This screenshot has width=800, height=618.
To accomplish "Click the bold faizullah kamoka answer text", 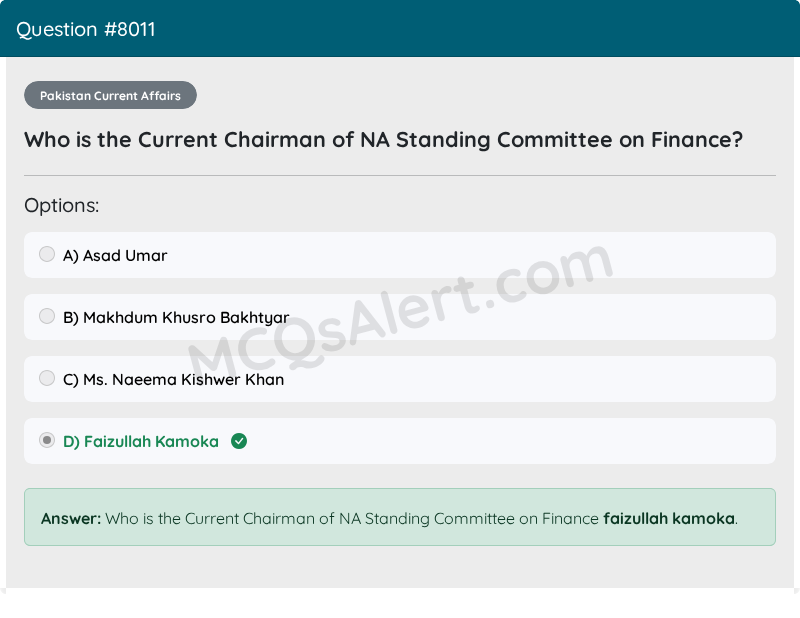I will [669, 518].
